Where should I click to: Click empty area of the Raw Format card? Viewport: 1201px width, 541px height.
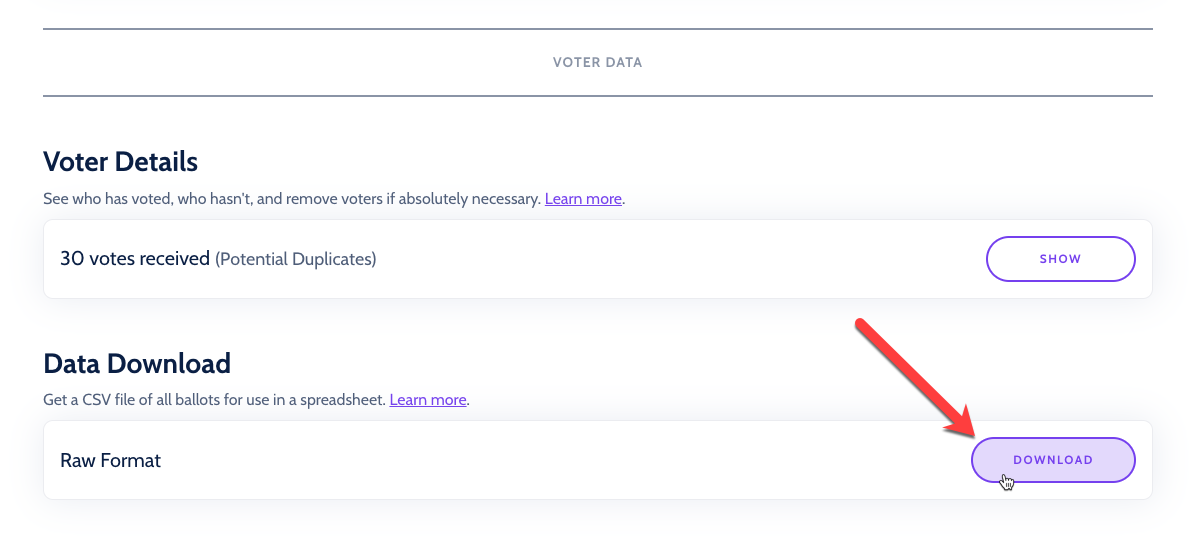click(560, 460)
